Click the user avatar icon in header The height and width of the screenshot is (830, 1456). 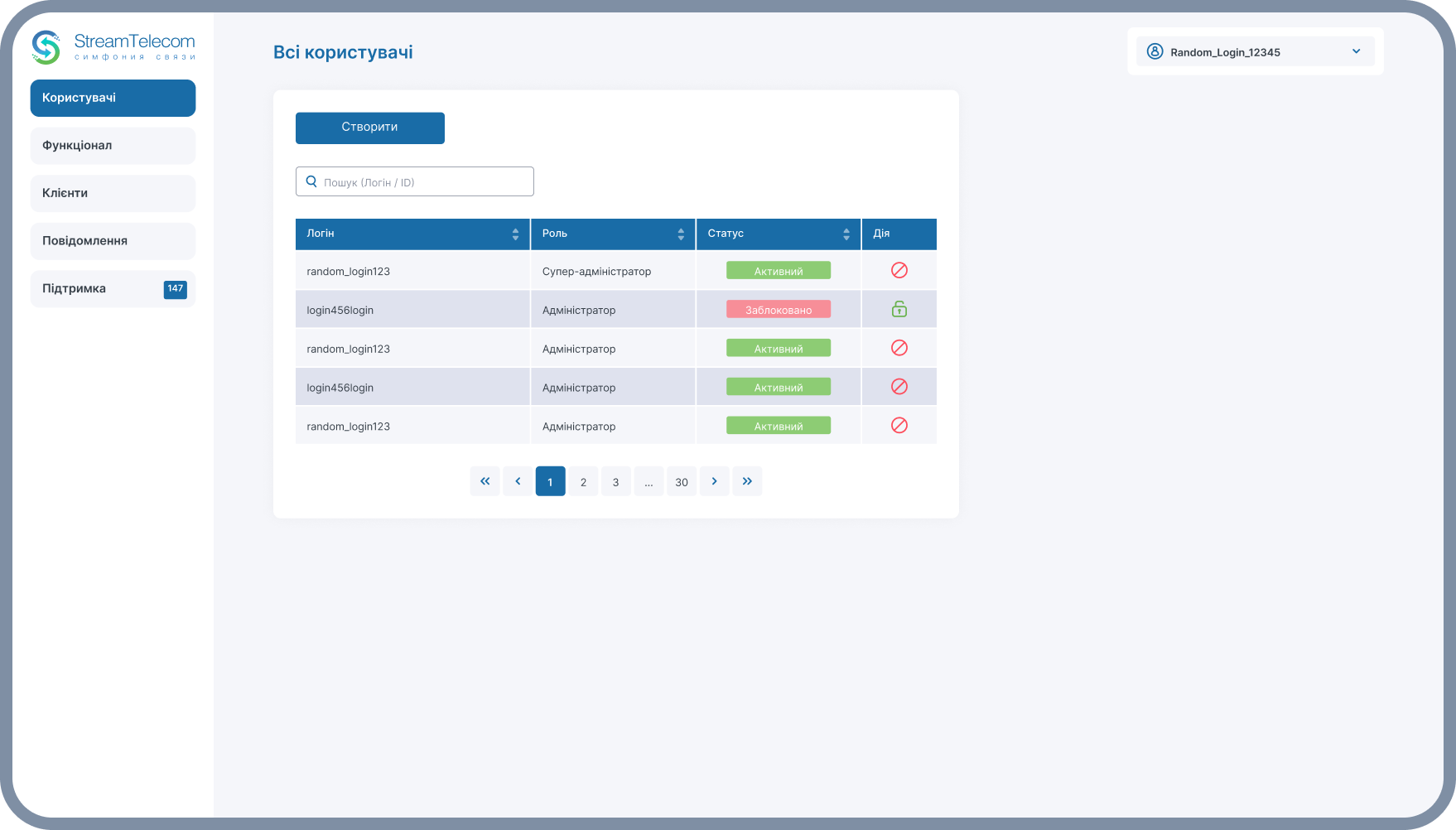click(x=1155, y=51)
